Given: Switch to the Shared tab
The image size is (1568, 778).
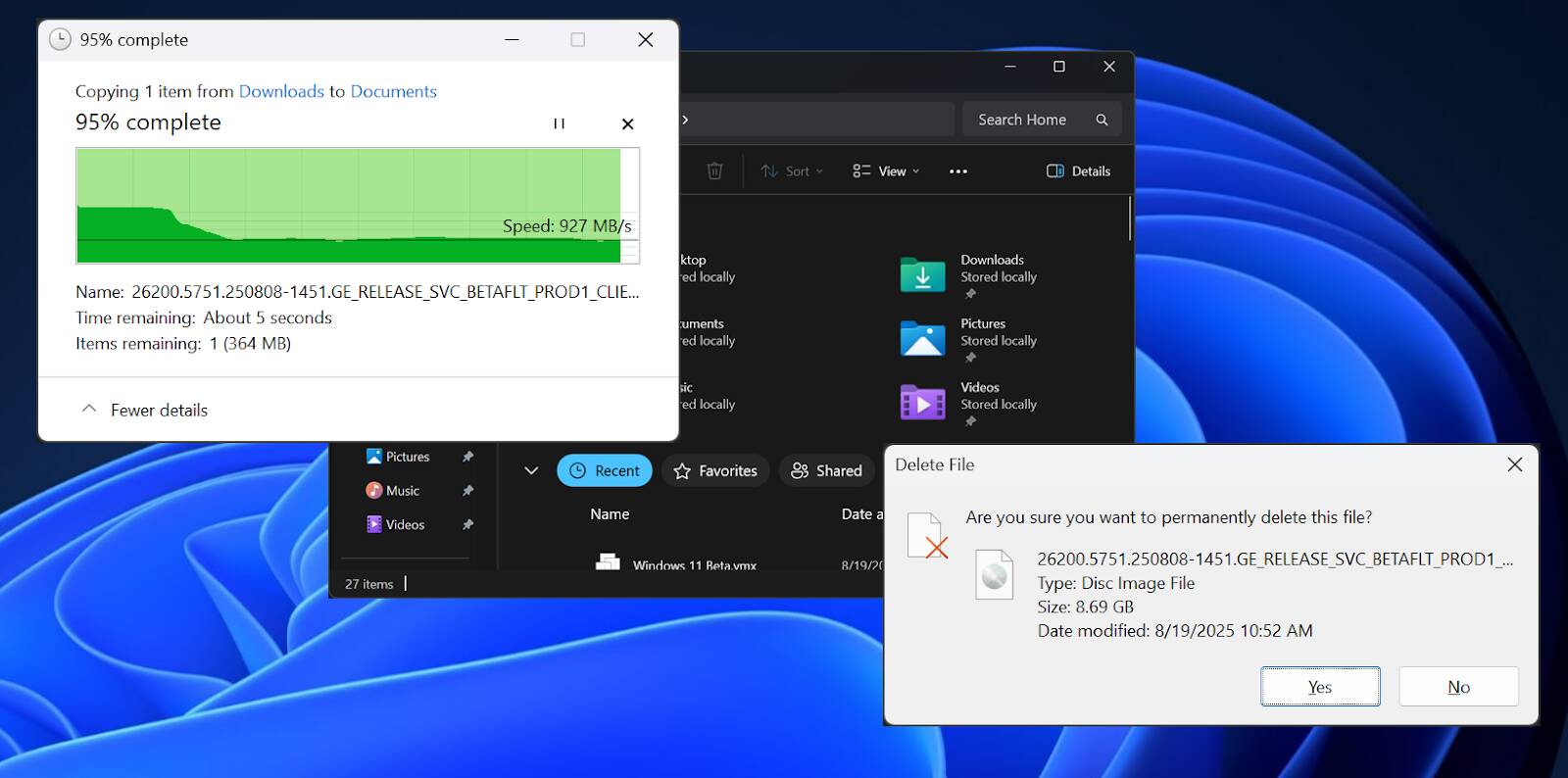Looking at the screenshot, I should point(826,470).
